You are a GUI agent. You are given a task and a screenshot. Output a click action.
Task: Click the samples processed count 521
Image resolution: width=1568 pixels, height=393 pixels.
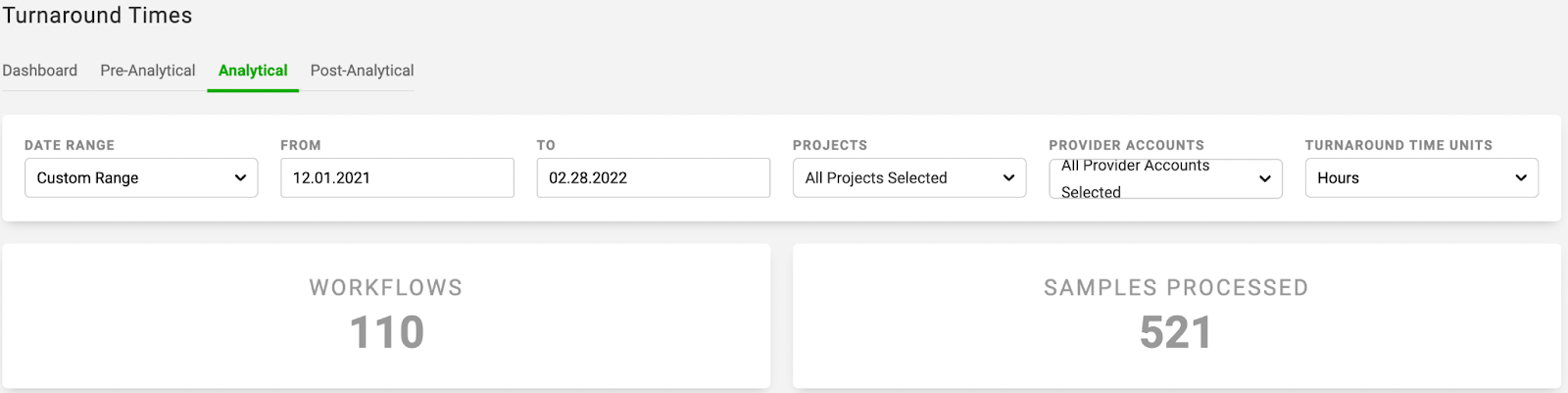[x=1176, y=332]
